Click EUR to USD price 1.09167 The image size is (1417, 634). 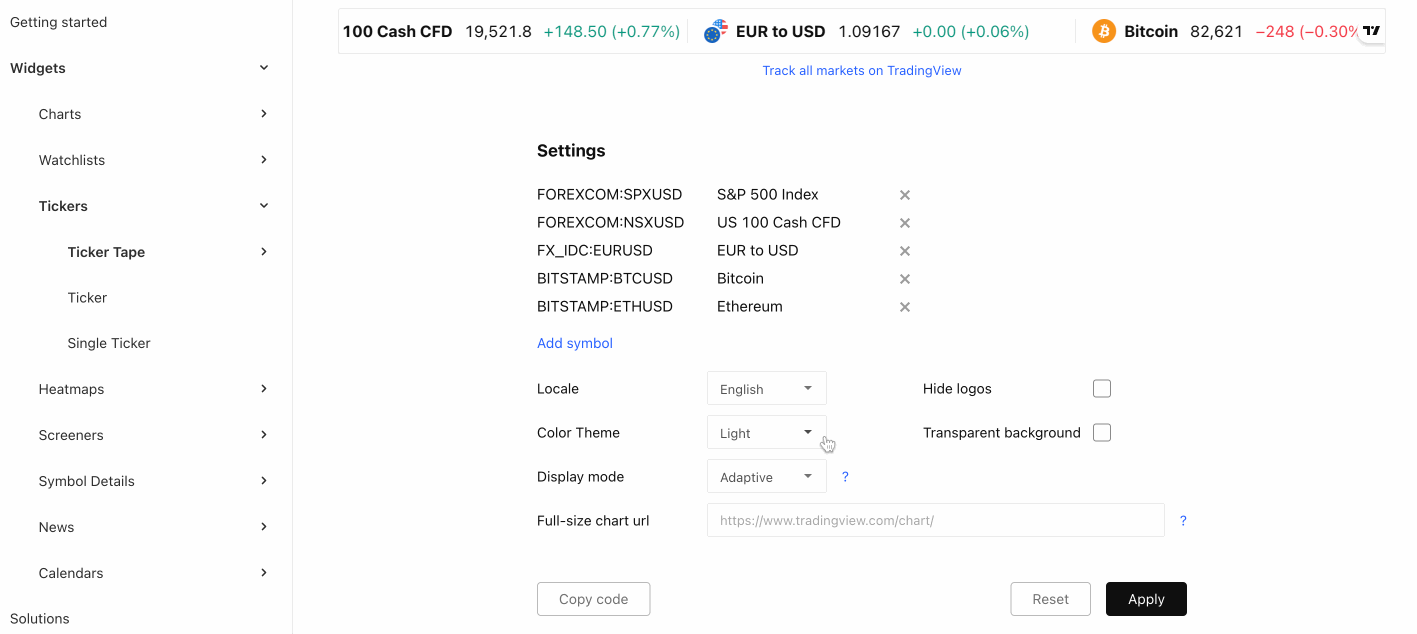[870, 32]
